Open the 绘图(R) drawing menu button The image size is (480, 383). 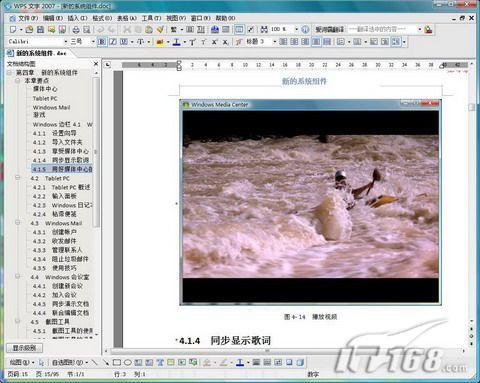click(x=21, y=362)
